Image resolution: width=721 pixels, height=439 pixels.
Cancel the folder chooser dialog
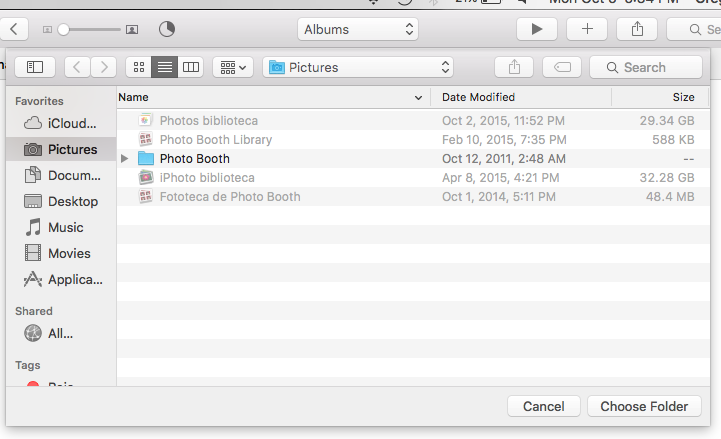click(544, 406)
